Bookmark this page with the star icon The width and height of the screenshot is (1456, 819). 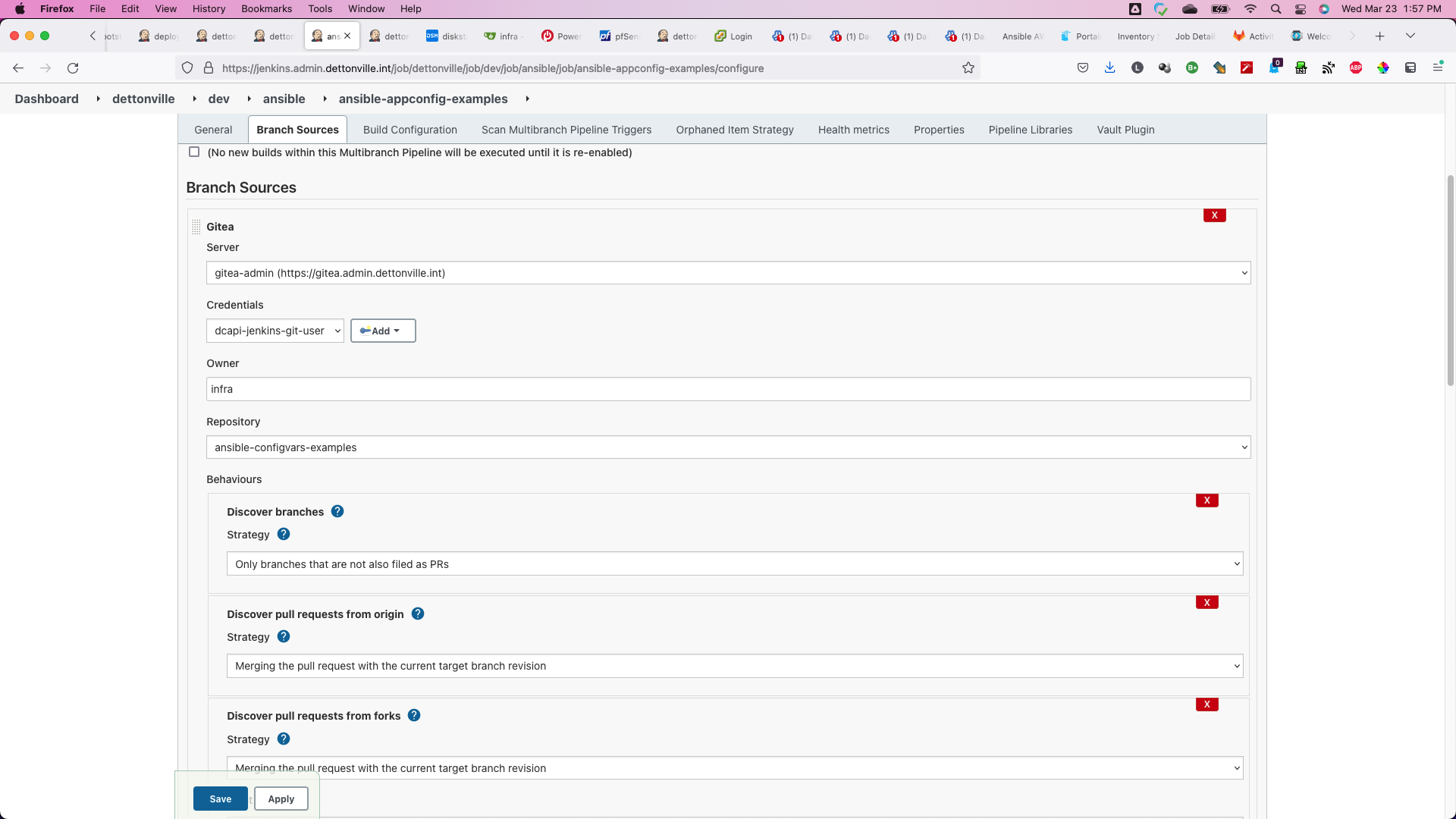[968, 68]
